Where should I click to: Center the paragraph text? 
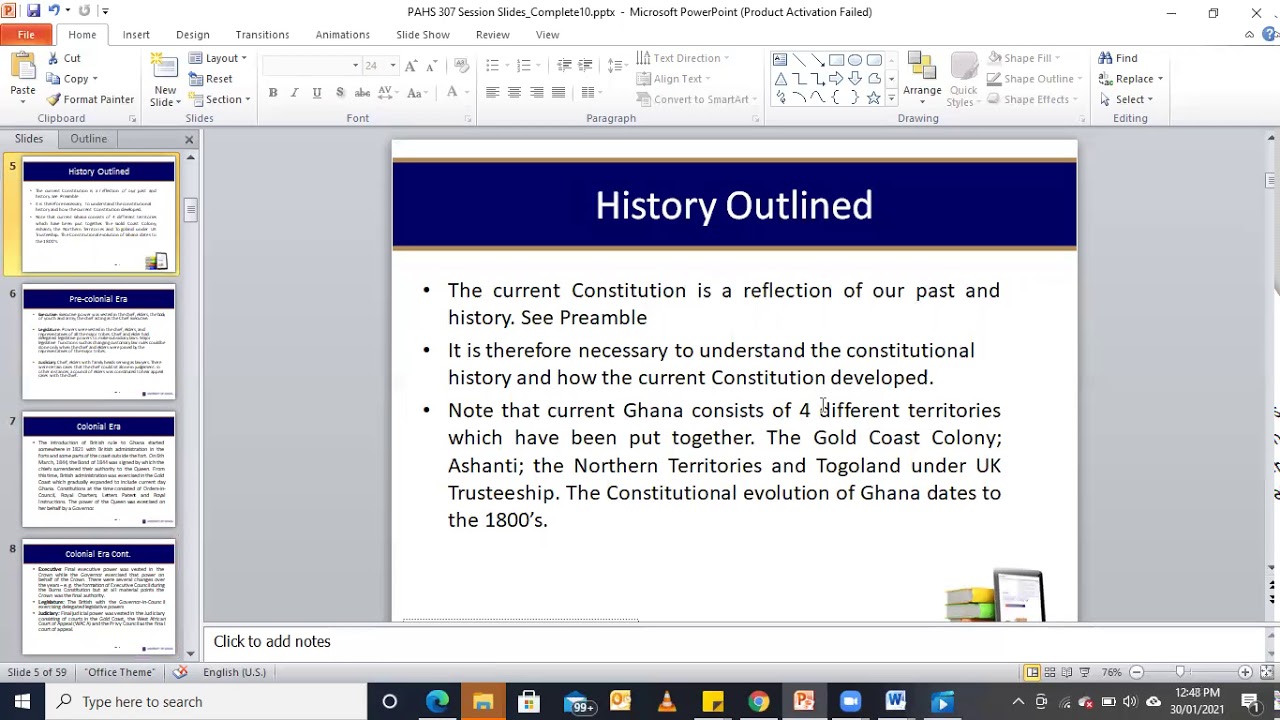(x=514, y=92)
